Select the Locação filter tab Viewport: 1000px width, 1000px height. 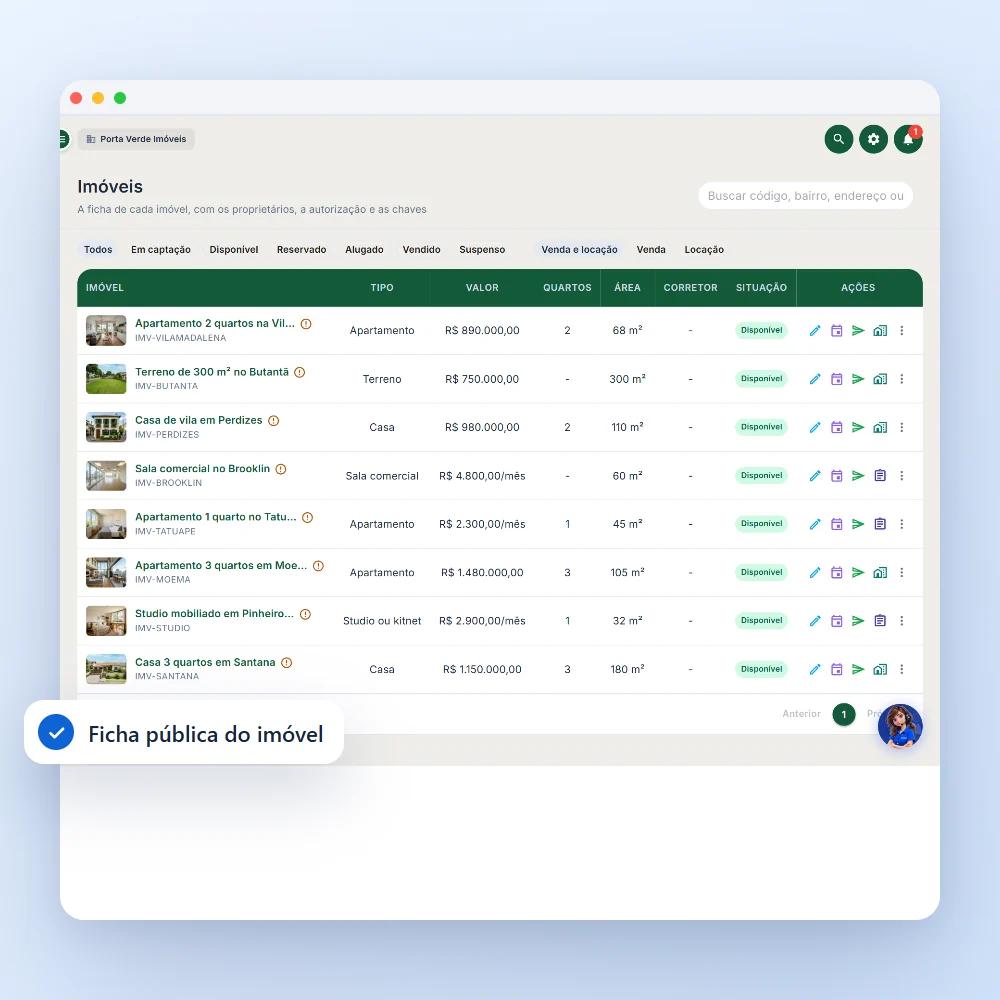click(704, 249)
